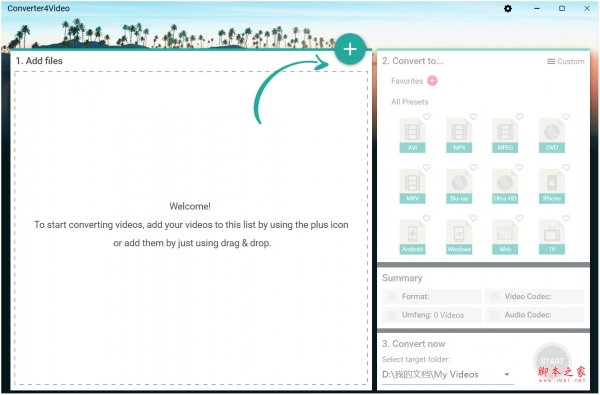
Task: Click 'Select target folder:' label
Action: pos(416,359)
